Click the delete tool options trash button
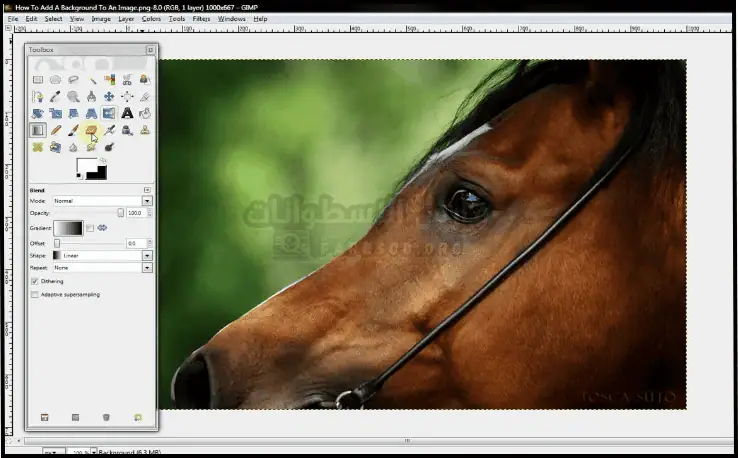This screenshot has height=458, width=738. [106, 417]
